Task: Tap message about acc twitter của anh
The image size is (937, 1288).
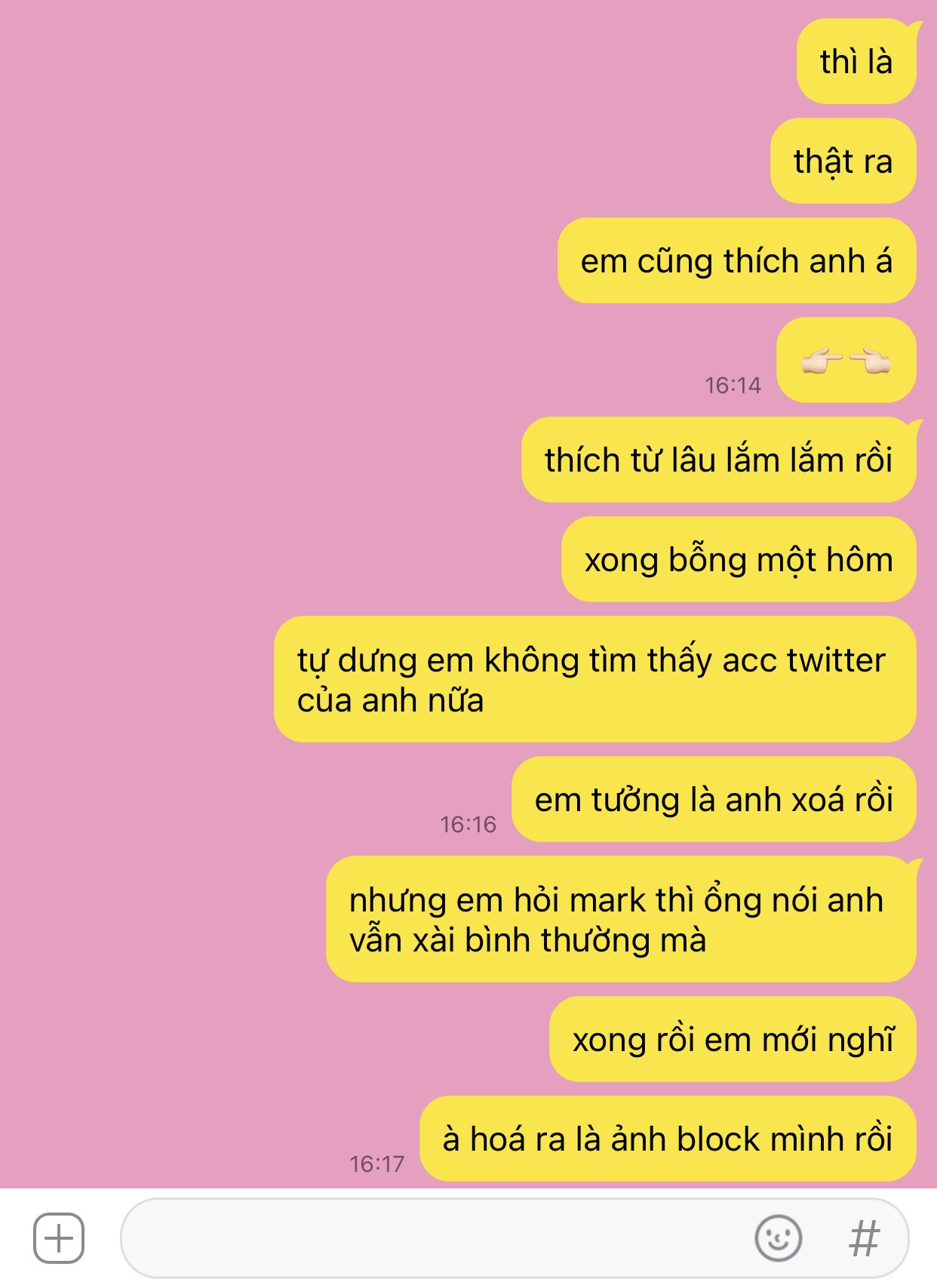Action: pyautogui.click(x=595, y=680)
